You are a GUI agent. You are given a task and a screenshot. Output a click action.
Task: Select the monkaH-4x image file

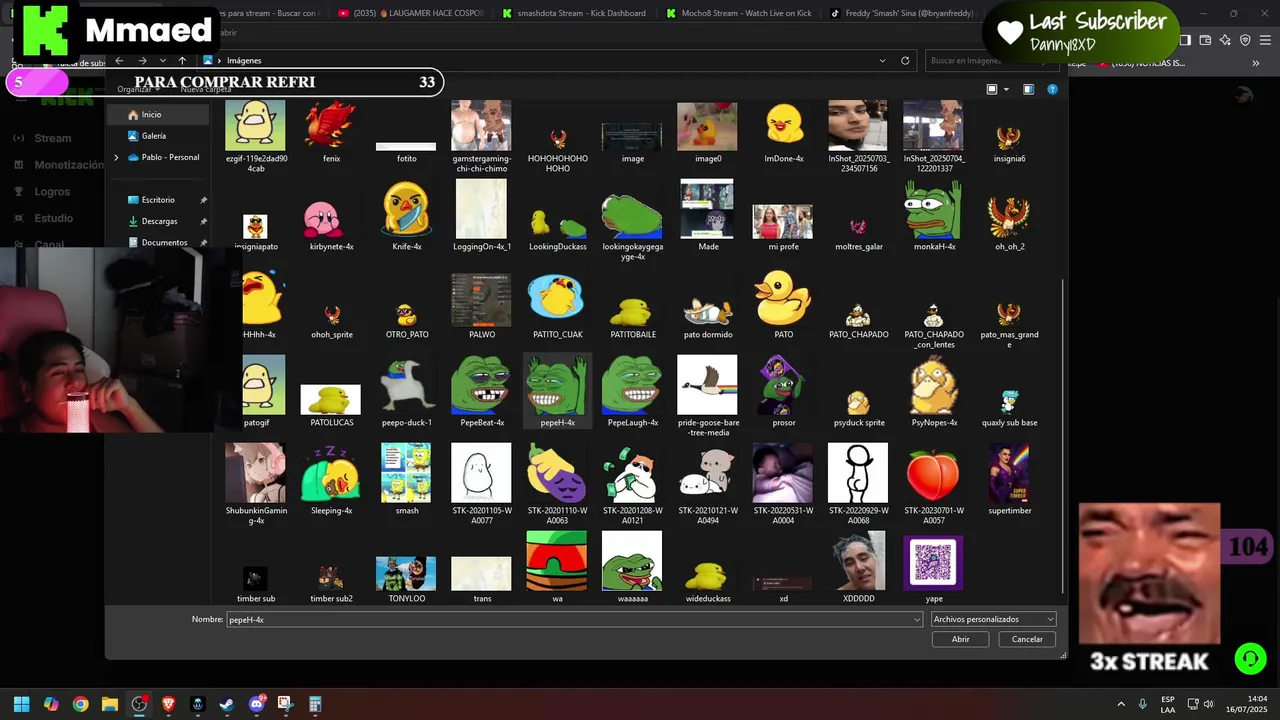[x=934, y=216]
